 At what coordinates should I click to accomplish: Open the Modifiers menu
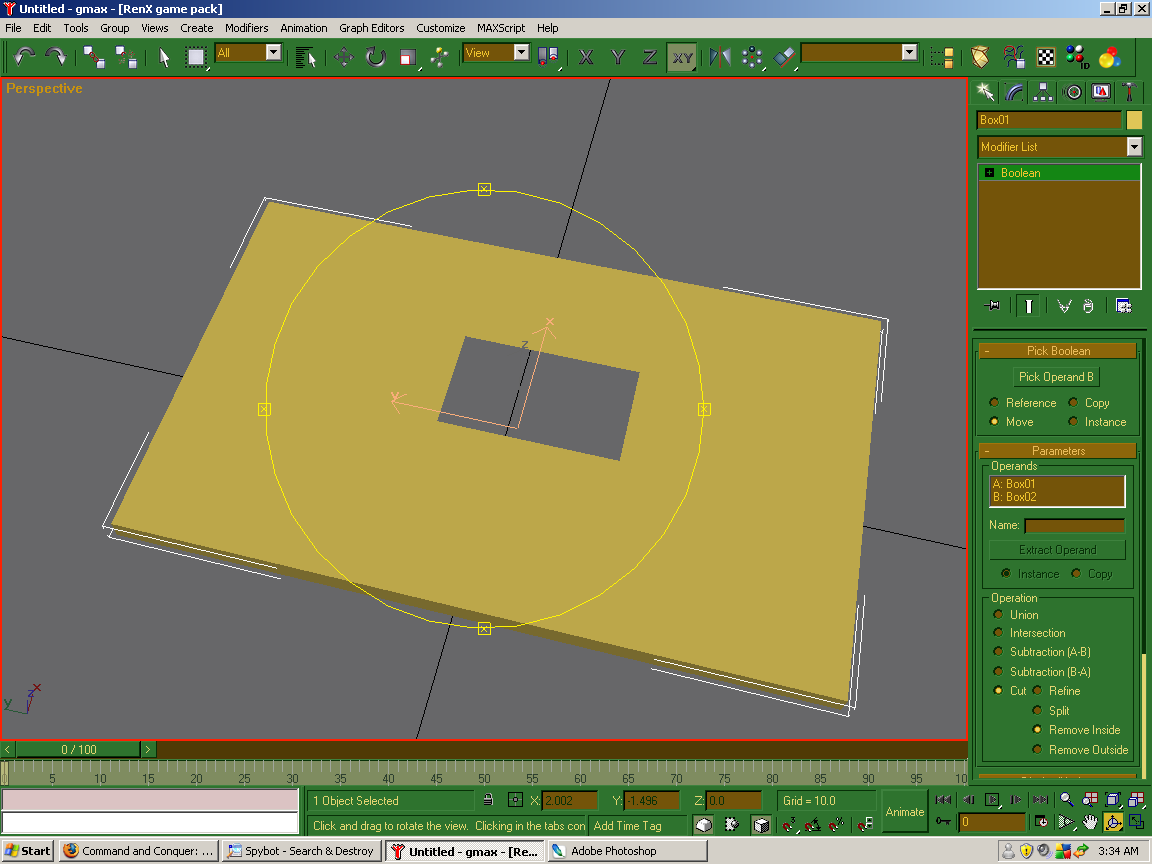pos(246,28)
